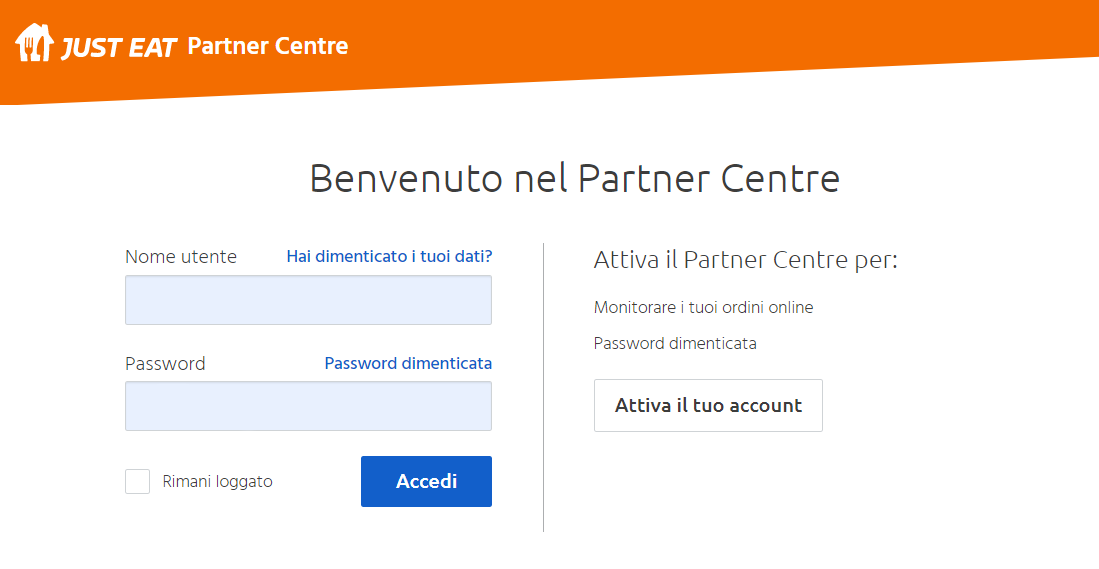Enable the Rimani loggato checkbox
Screen dimensions: 1099x569
138,482
